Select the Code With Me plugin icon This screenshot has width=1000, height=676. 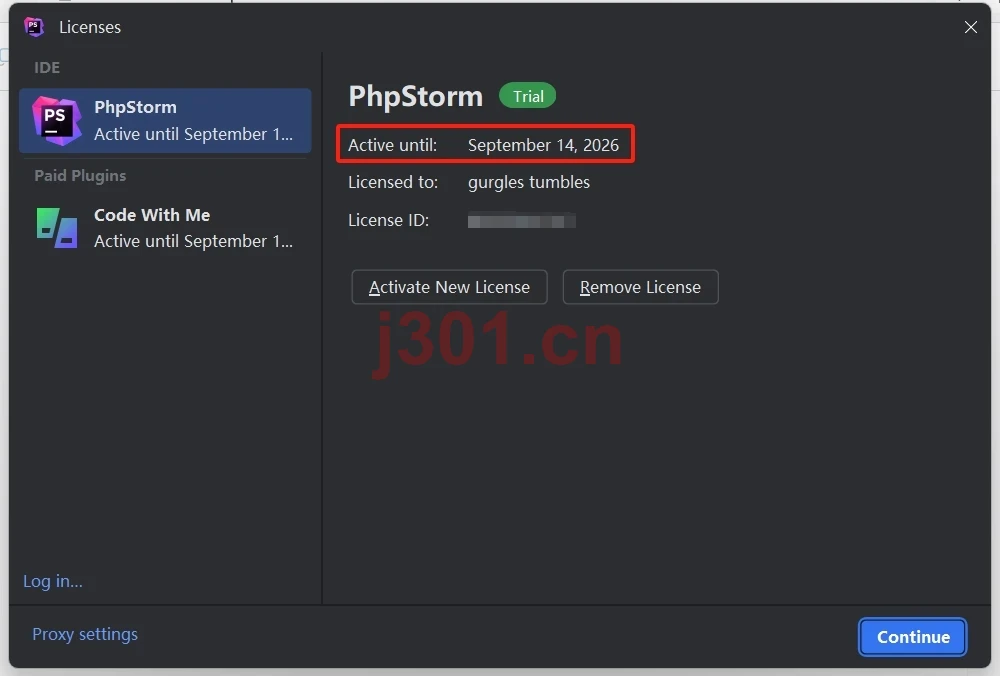[57, 228]
